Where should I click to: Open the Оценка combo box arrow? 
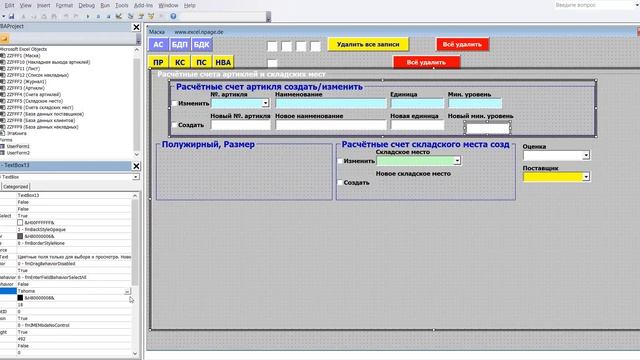point(586,155)
